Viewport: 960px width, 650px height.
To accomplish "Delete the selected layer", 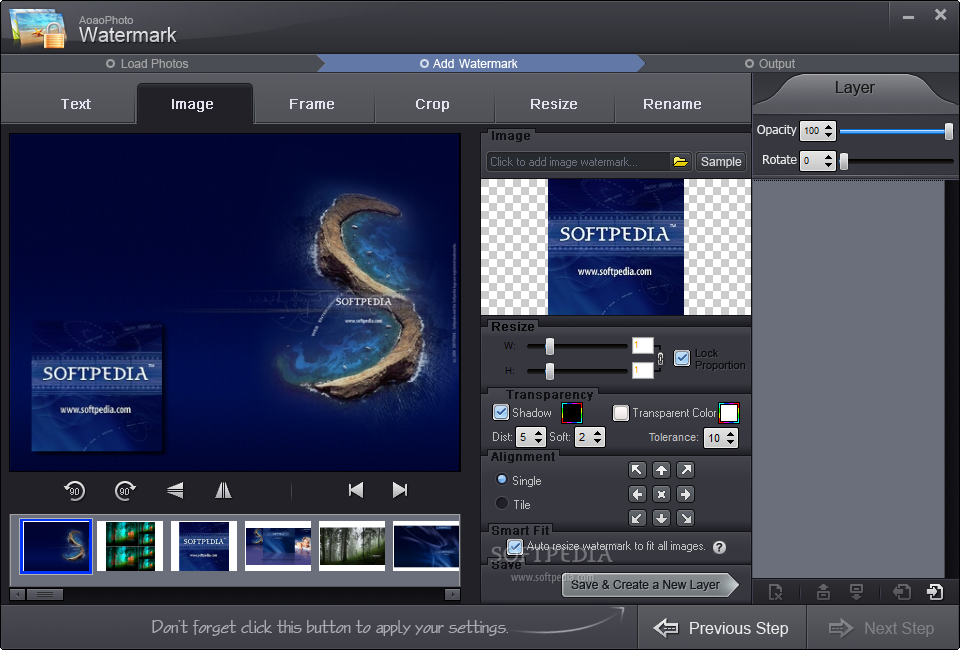I will (775, 592).
